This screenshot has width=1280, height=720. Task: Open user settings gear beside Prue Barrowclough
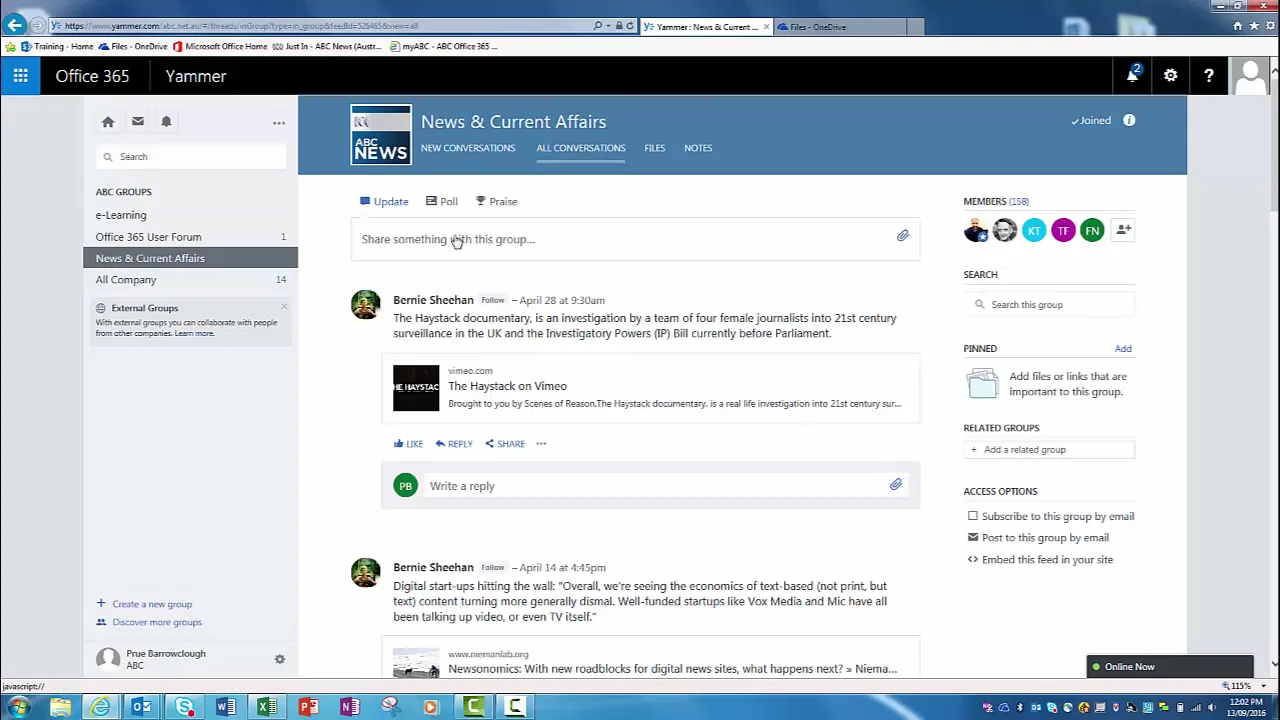coord(280,660)
